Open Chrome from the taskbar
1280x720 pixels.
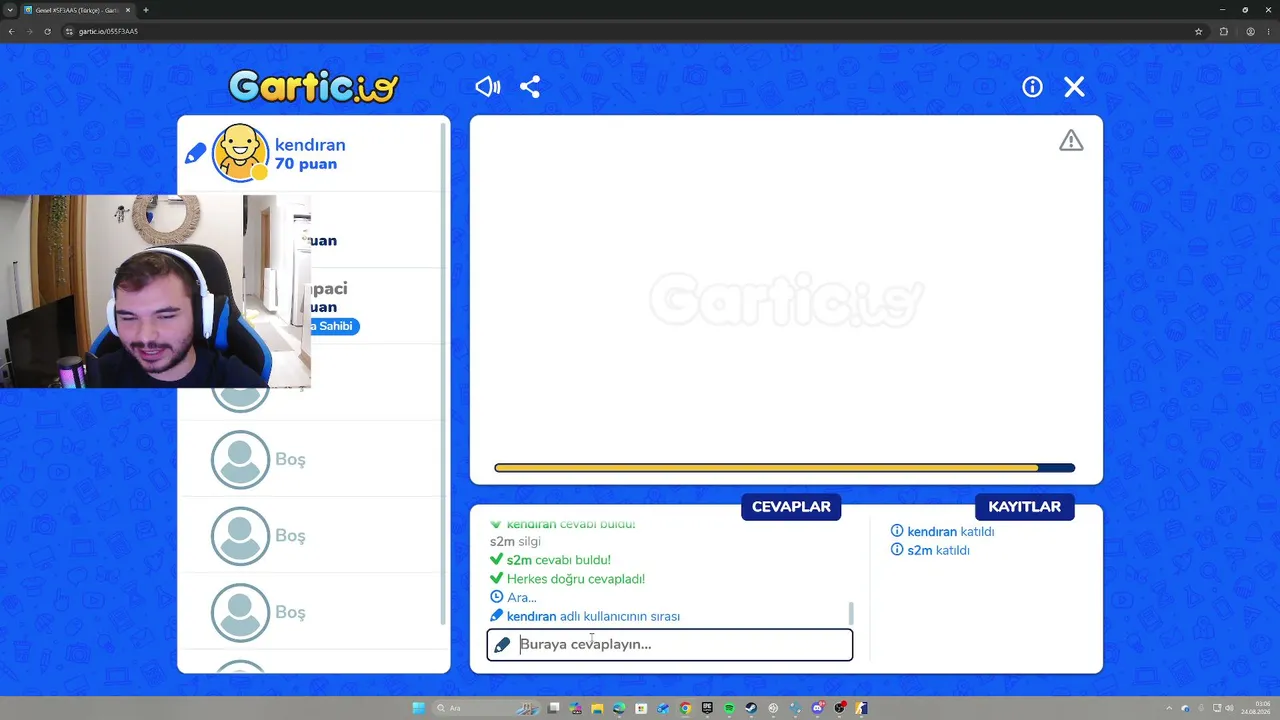[x=685, y=708]
